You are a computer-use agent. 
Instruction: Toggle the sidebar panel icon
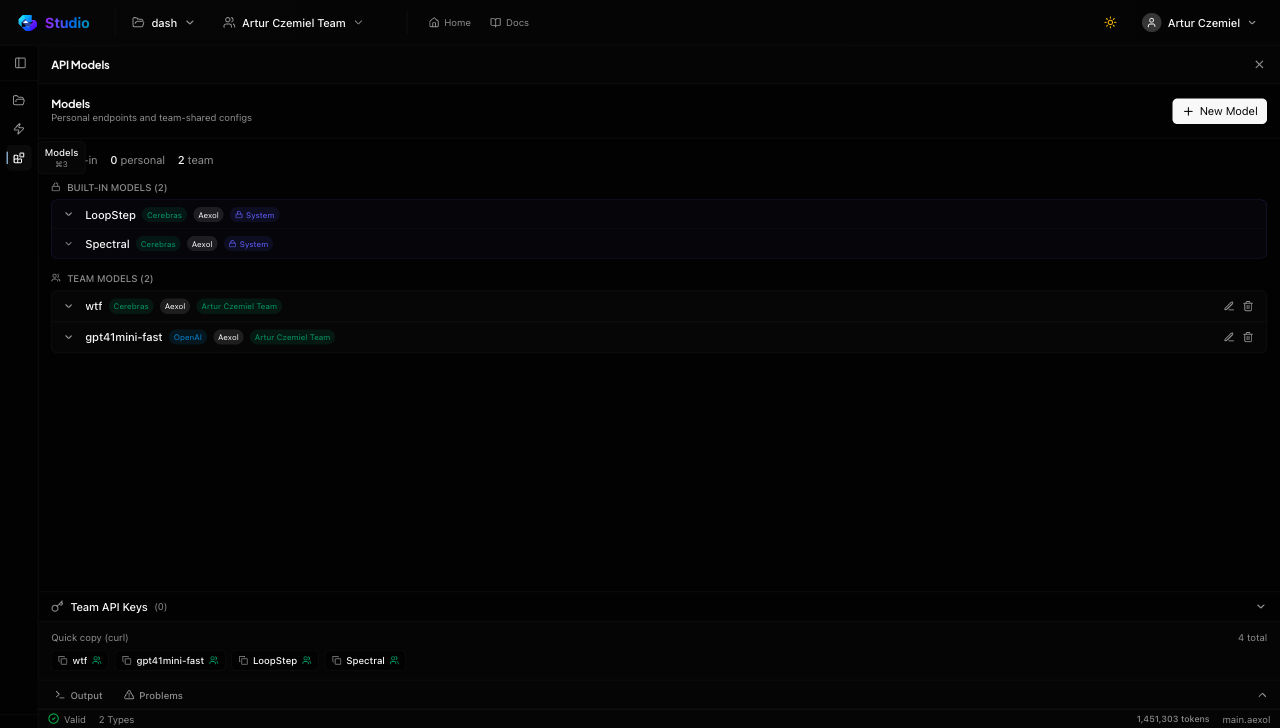20,63
